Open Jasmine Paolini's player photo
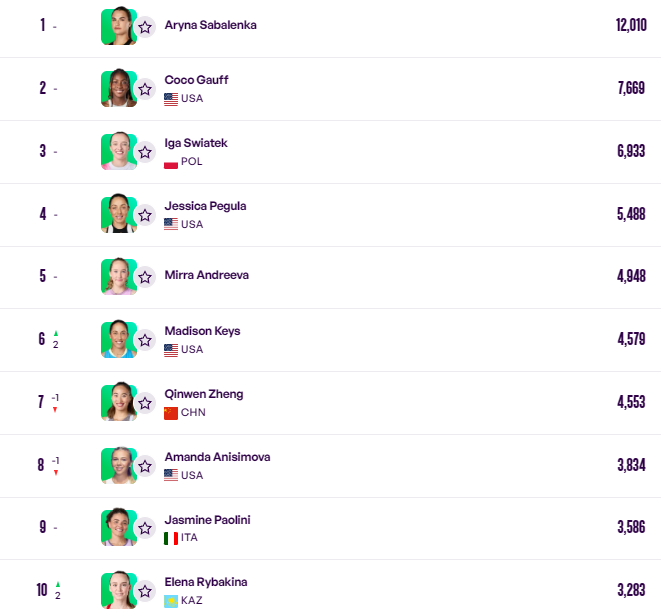The width and height of the screenshot is (661, 612). [118, 527]
